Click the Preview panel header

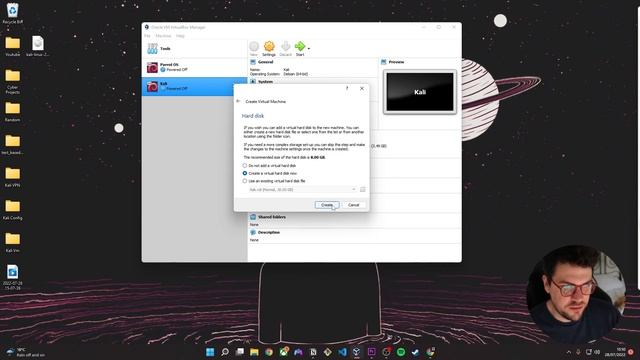coord(396,62)
